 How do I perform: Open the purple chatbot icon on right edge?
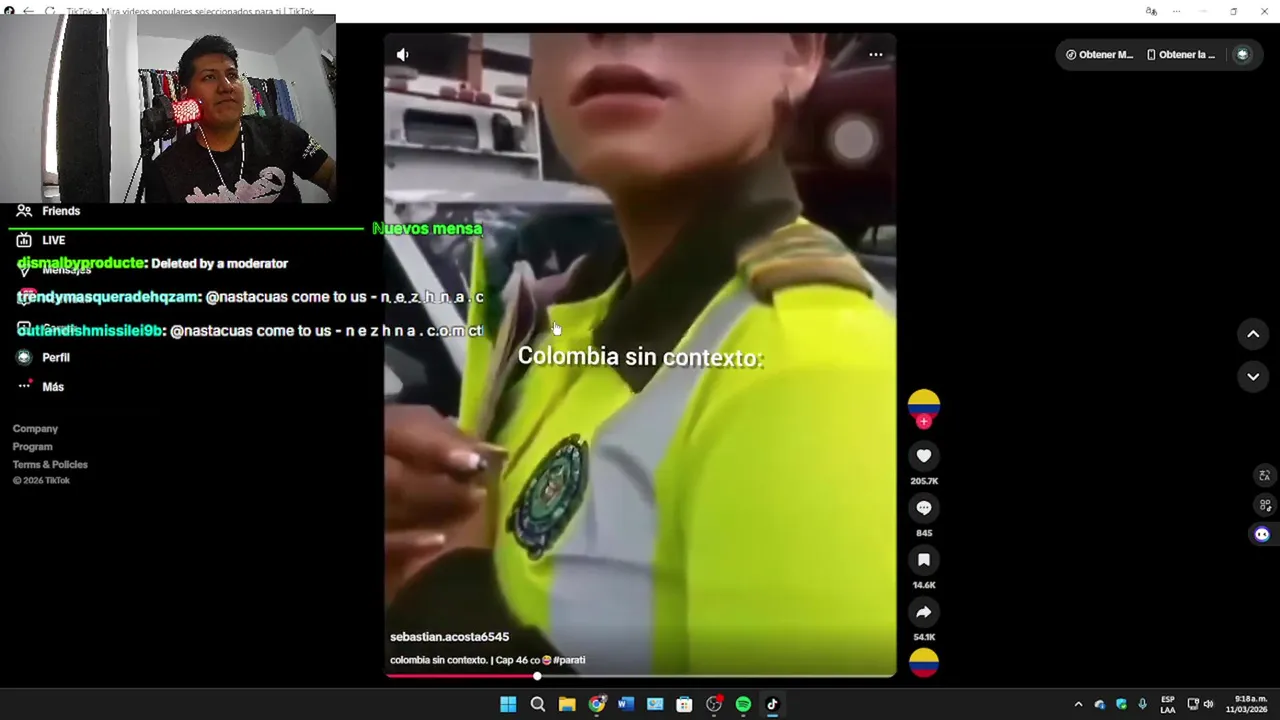click(x=1262, y=534)
